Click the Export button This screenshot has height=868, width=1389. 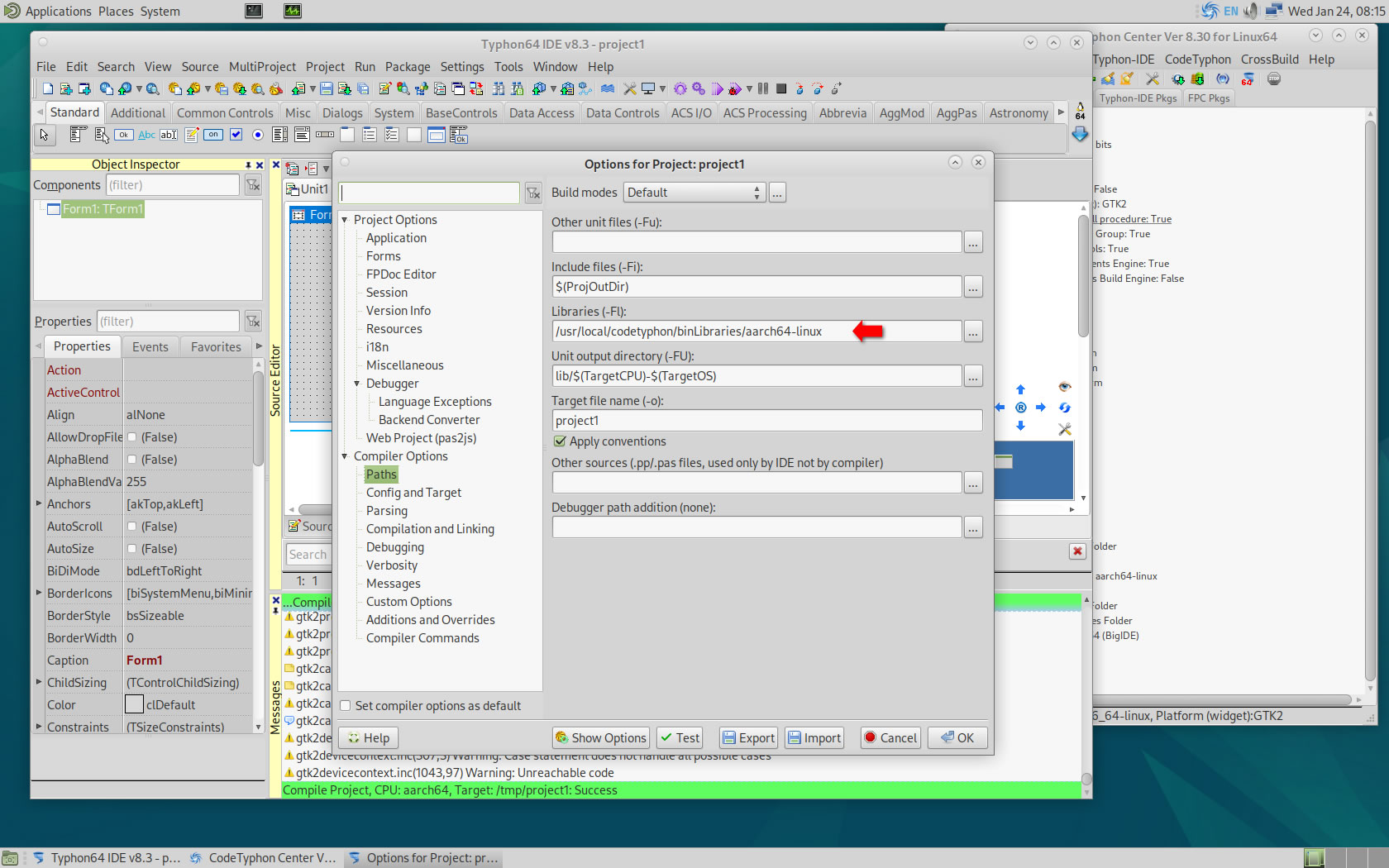pos(748,738)
